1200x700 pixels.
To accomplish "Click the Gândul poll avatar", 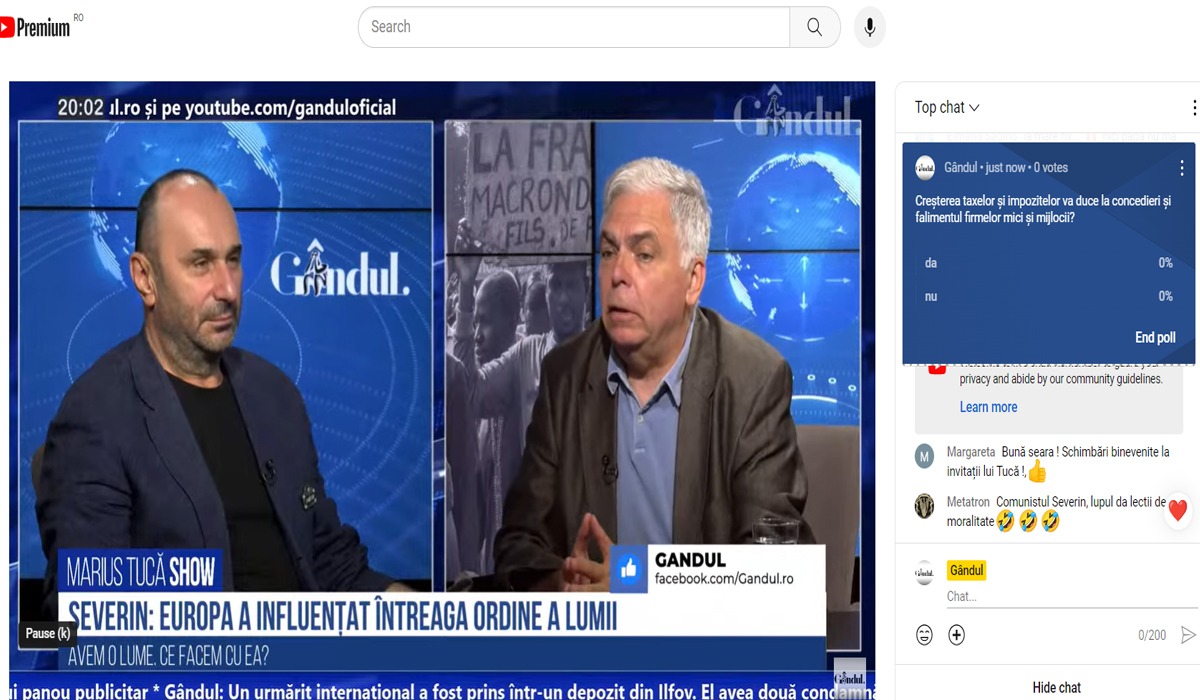I will (925, 168).
